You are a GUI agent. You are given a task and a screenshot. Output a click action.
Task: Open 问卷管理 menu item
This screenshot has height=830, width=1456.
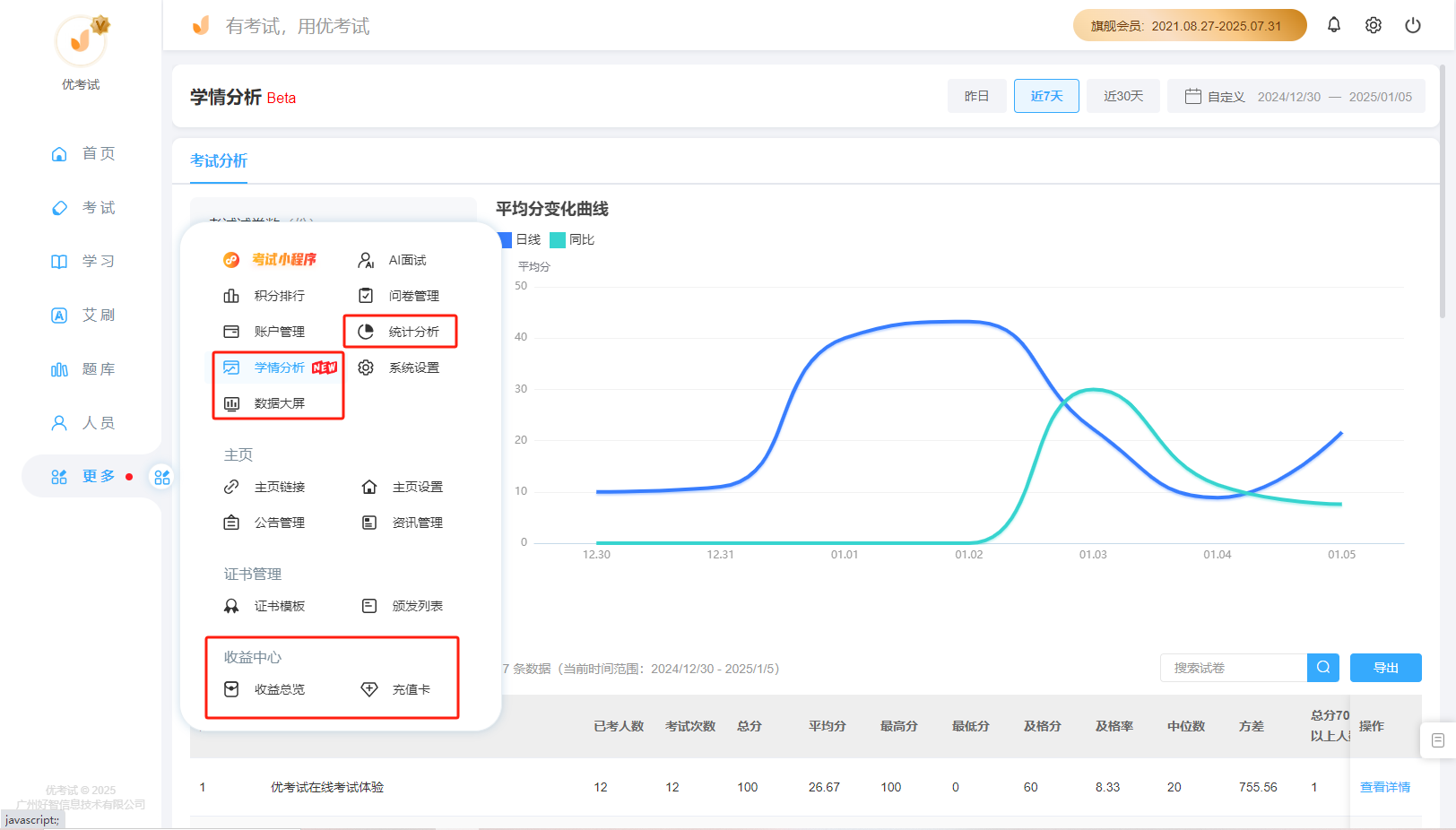[398, 296]
